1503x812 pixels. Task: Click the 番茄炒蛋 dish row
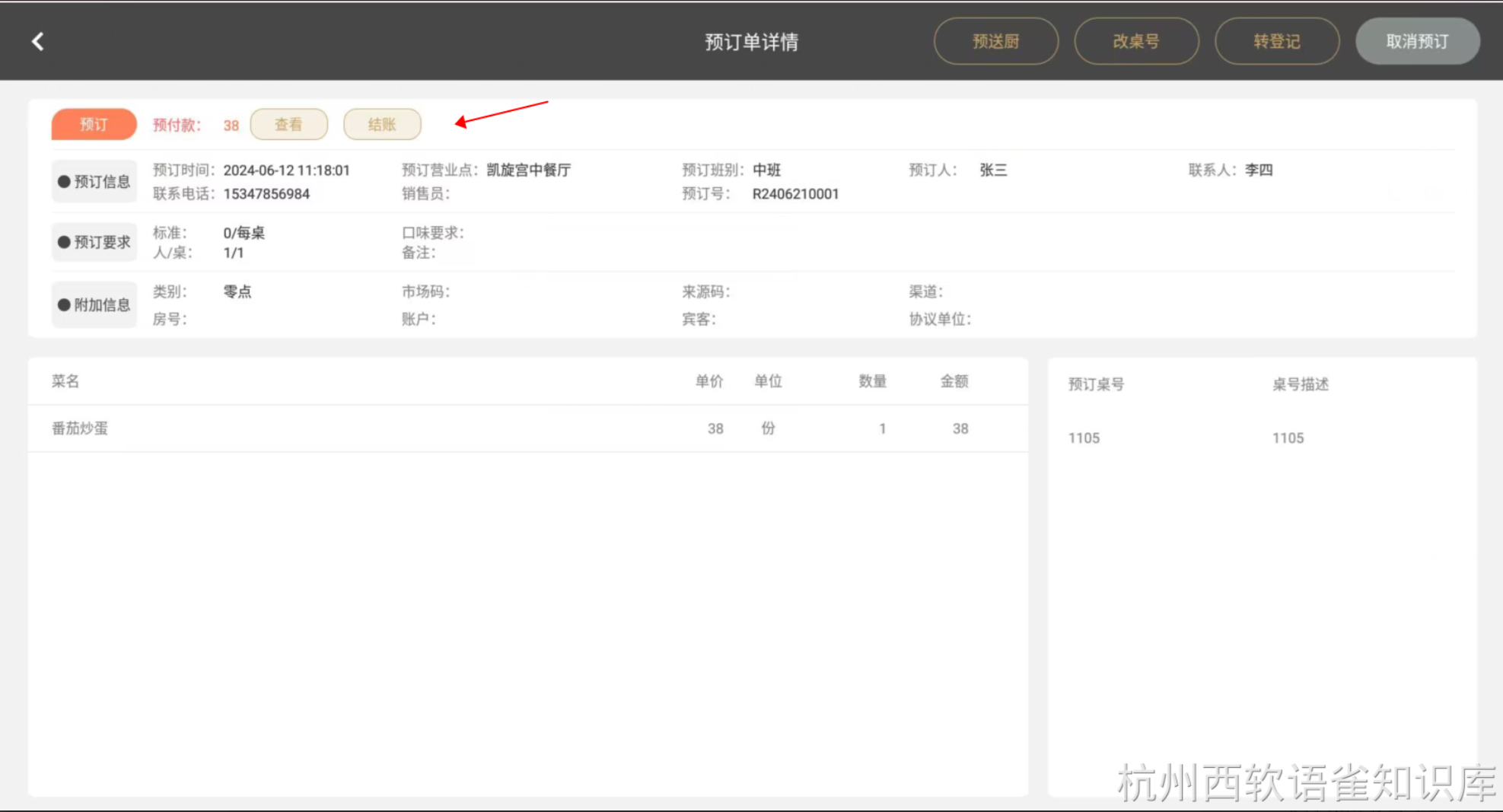click(x=80, y=428)
